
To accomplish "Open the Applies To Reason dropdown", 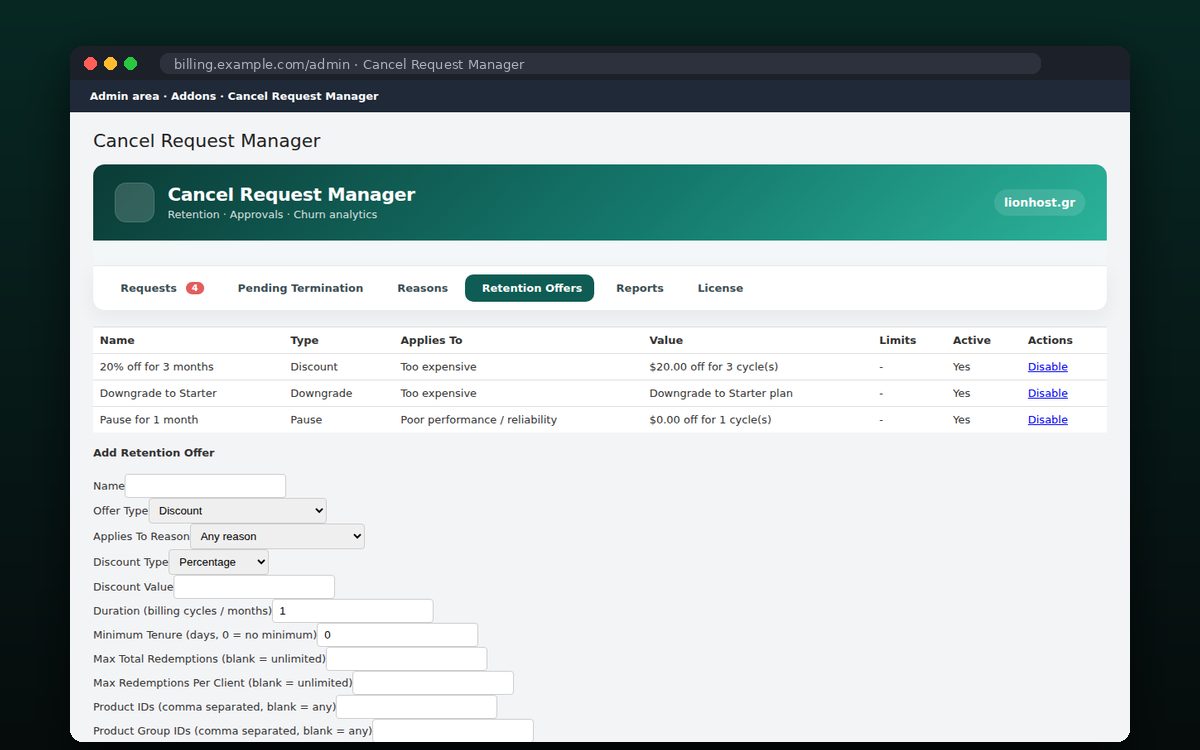I will pos(277,537).
